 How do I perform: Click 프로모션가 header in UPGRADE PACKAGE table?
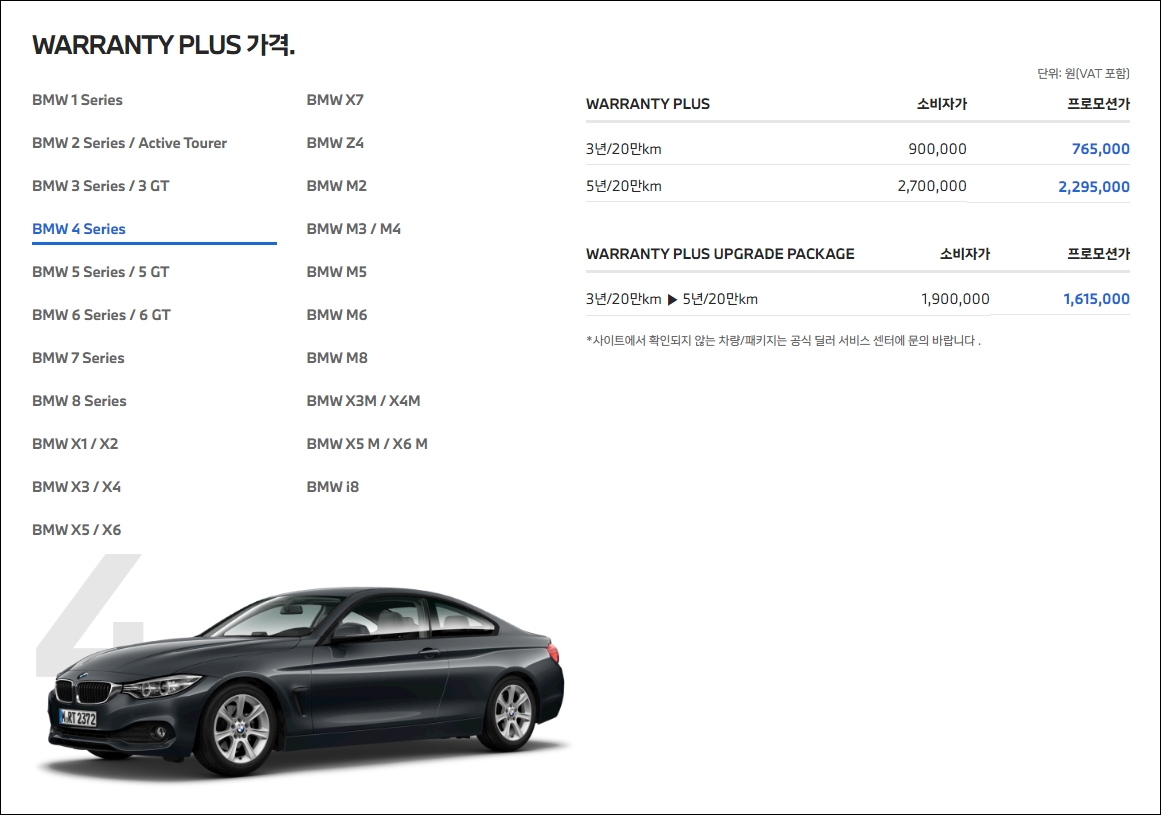coord(1098,254)
